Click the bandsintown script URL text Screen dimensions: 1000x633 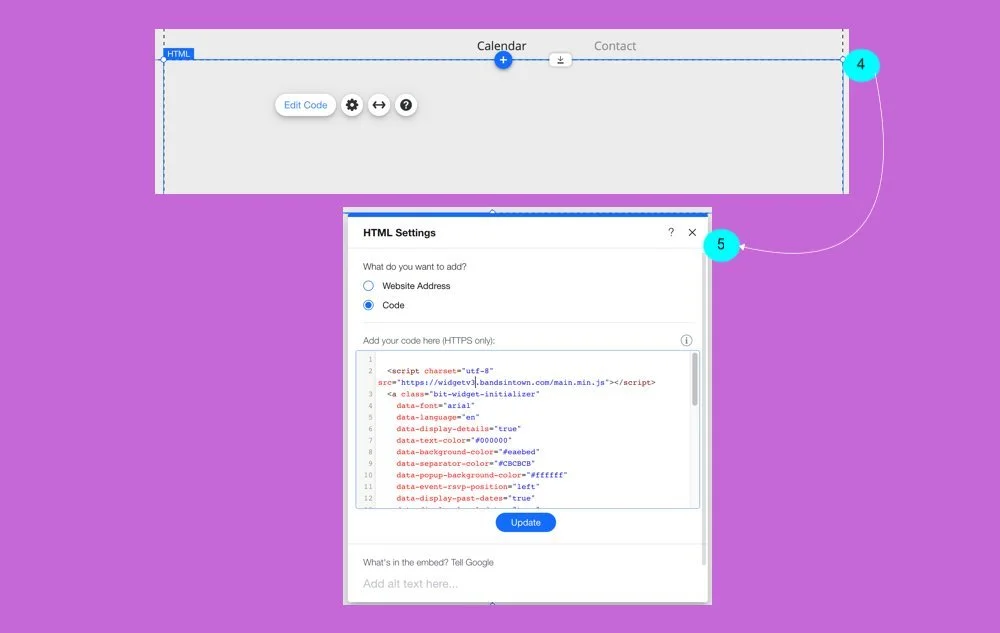coord(503,382)
